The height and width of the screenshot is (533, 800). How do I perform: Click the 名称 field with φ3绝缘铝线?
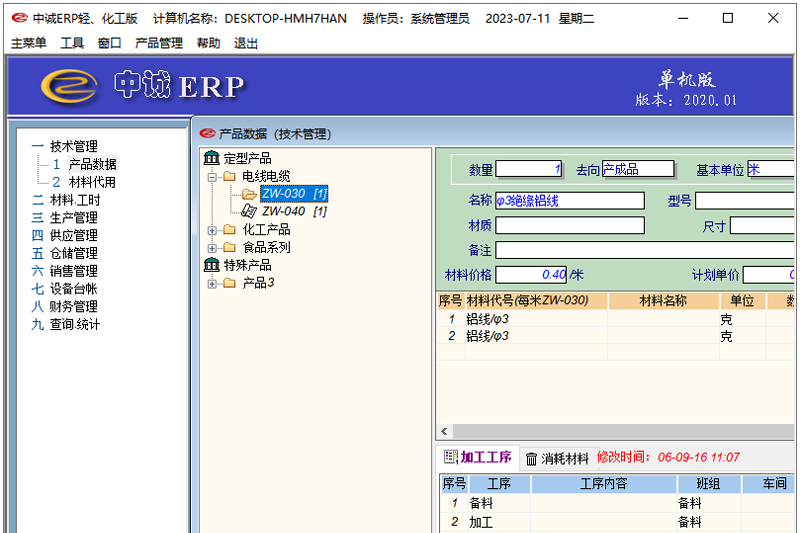pos(570,200)
